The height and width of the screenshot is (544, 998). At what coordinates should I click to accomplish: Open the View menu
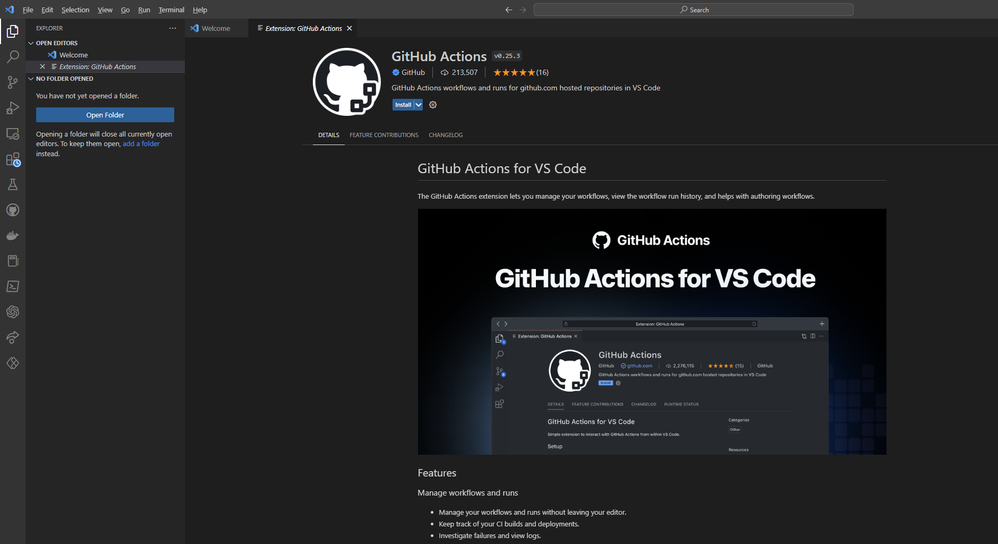click(105, 10)
